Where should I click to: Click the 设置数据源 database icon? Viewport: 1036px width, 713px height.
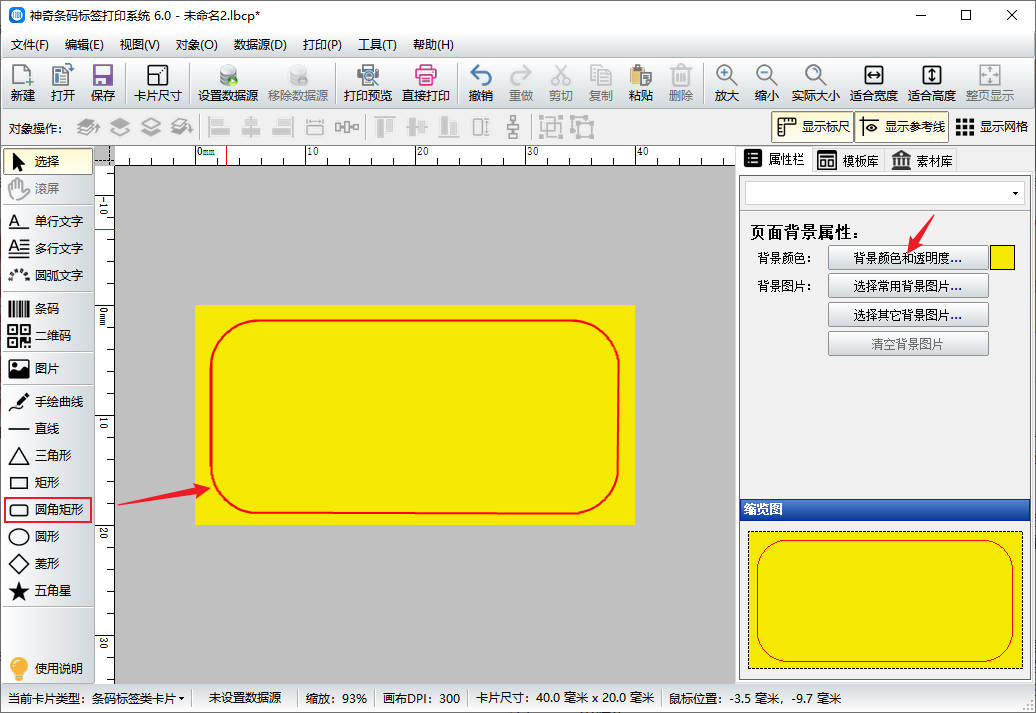(x=228, y=82)
